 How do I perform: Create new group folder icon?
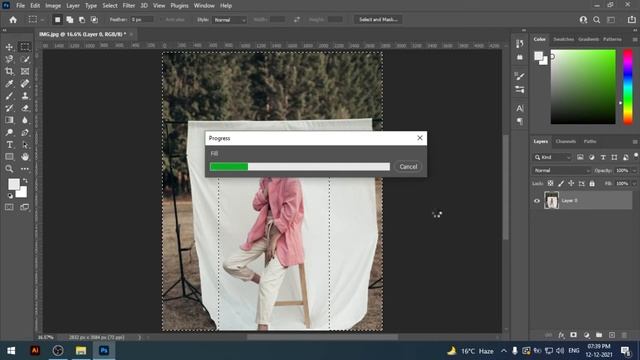599,335
